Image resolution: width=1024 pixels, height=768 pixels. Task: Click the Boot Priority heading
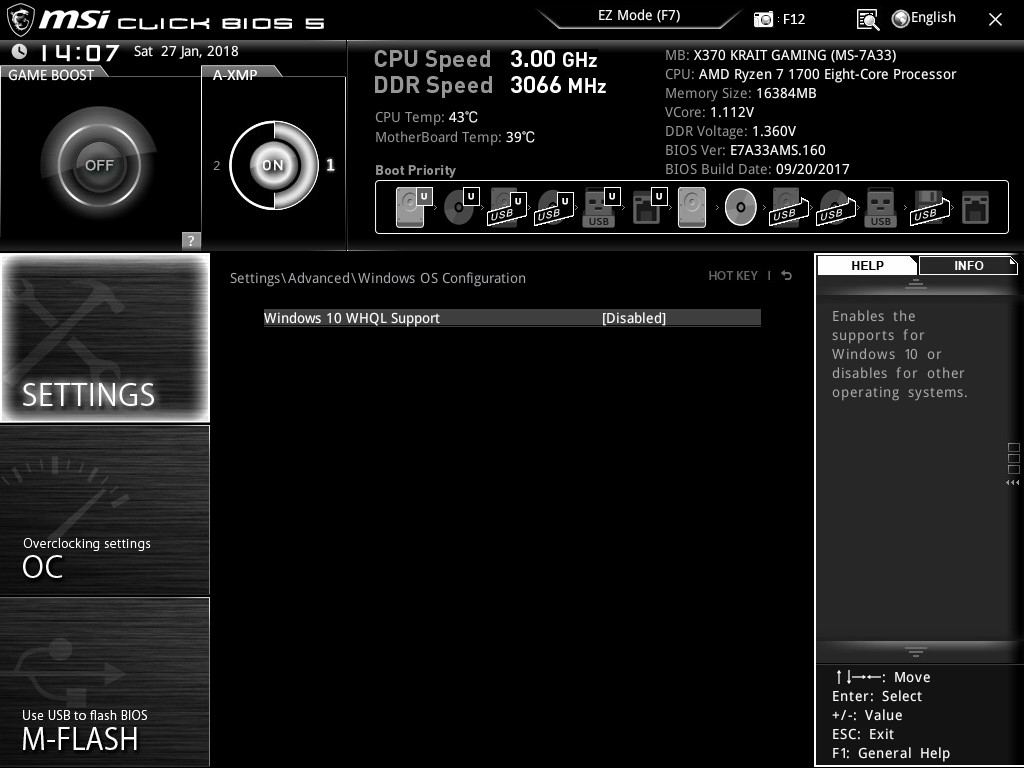(x=415, y=170)
